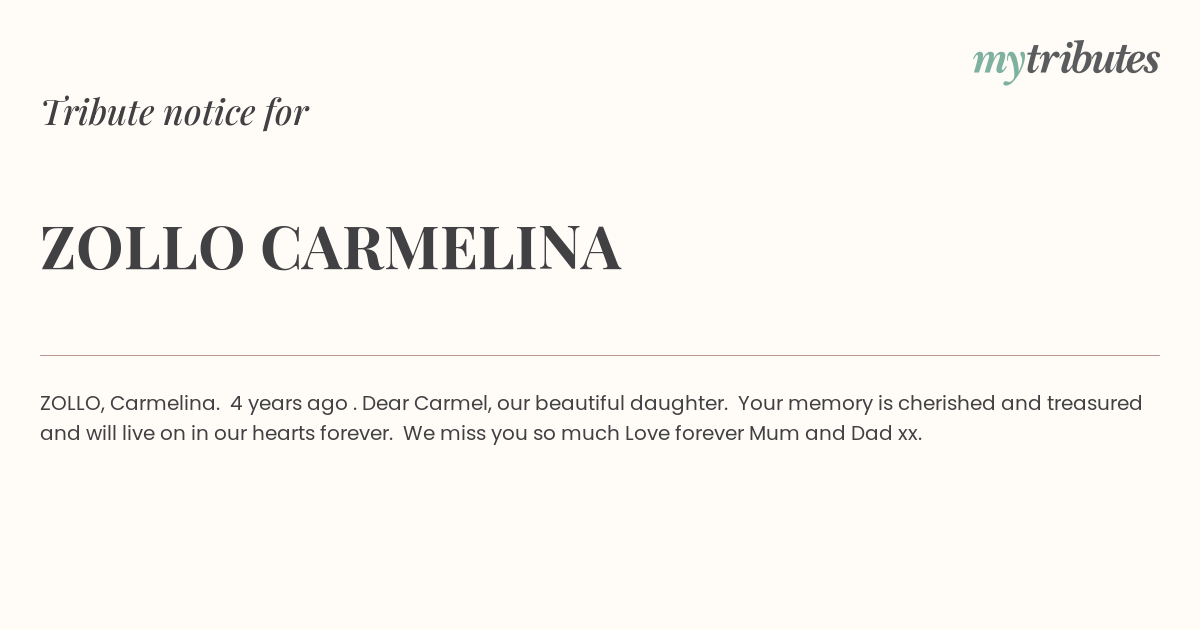Select the word 'ZOLLO' in large title

point(142,248)
